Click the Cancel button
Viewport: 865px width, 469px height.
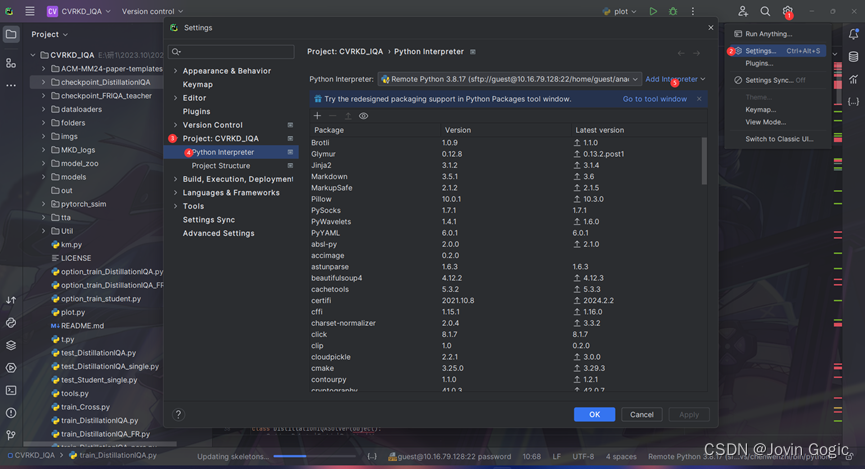pos(642,414)
